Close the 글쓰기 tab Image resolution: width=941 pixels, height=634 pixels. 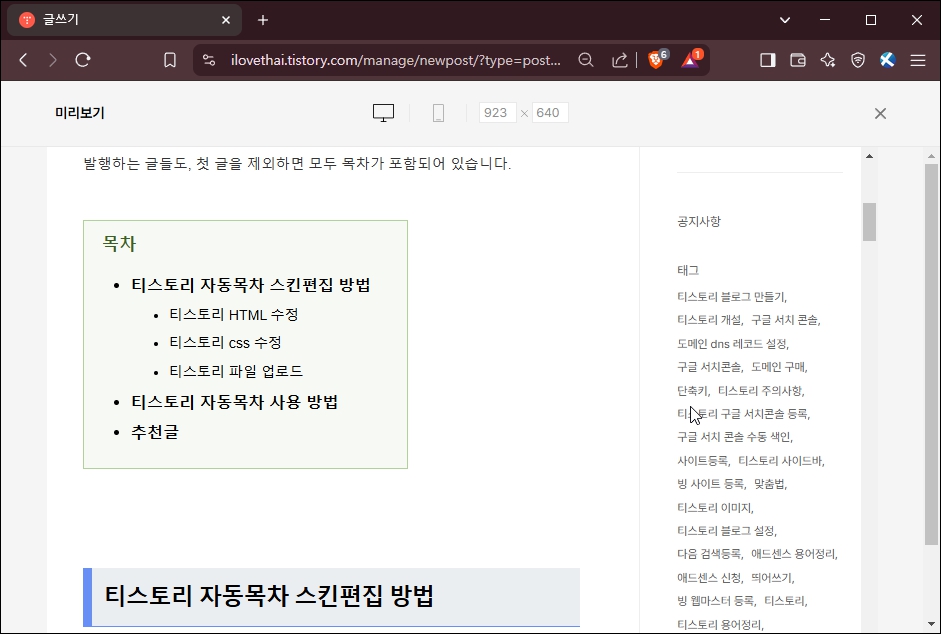click(x=226, y=20)
